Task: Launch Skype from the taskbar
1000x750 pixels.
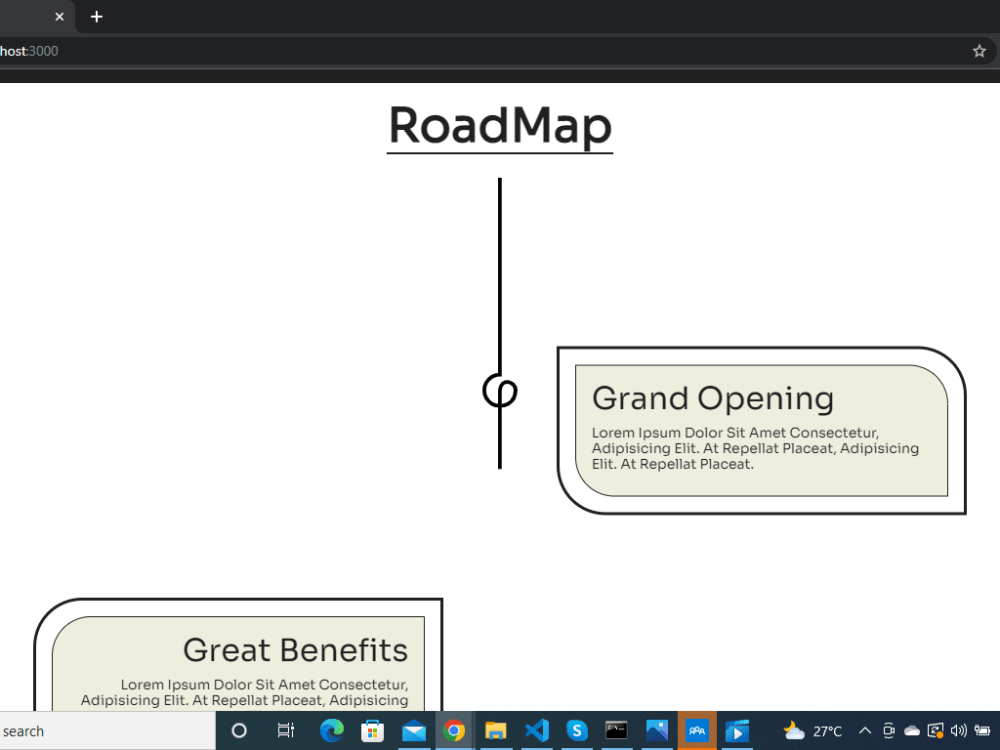Action: tap(578, 731)
